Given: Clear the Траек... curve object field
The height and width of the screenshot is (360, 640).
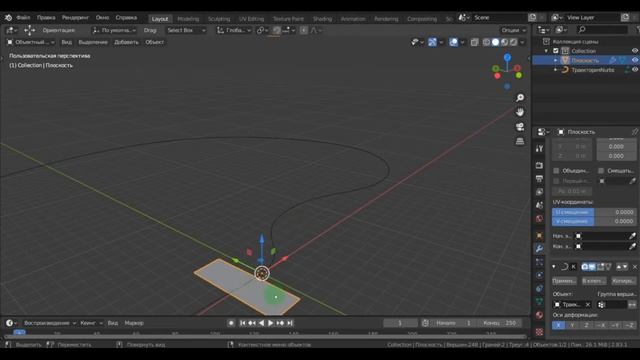Looking at the screenshot, I should (x=587, y=304).
